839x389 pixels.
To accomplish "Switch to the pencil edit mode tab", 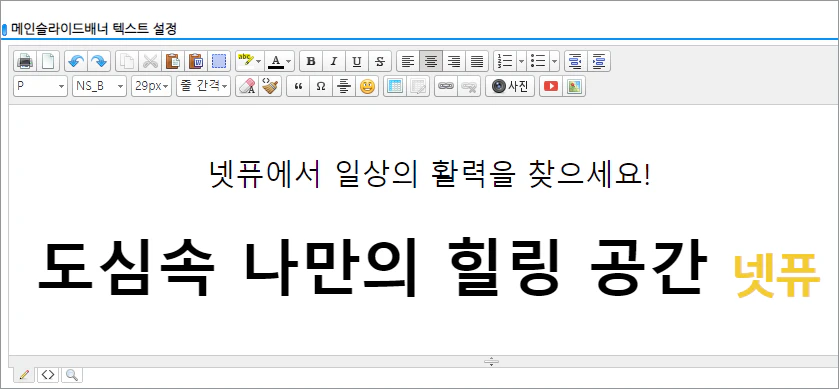I will [24, 375].
